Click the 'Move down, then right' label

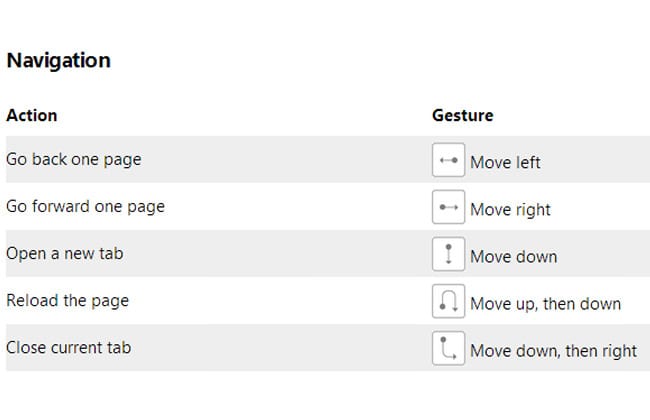pyautogui.click(x=553, y=351)
